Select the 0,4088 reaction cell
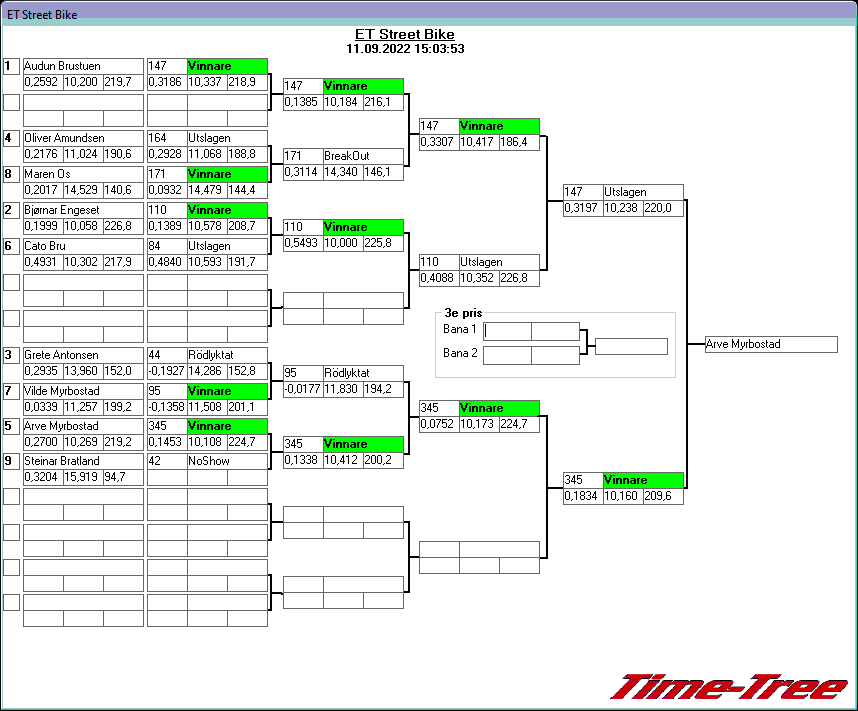This screenshot has width=858, height=711. coord(439,278)
